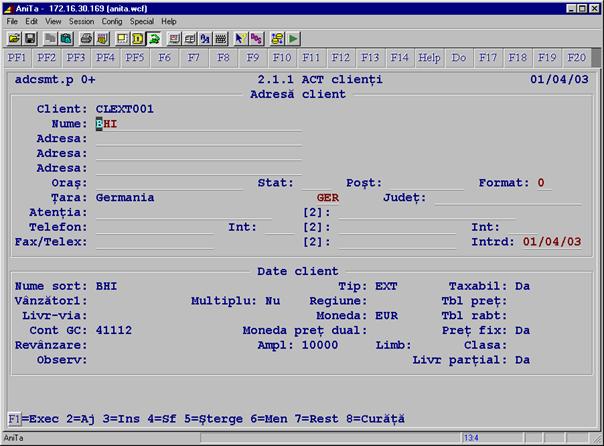Click the yellow D toolbar icon
The width and height of the screenshot is (604, 446).
(x=138, y=38)
